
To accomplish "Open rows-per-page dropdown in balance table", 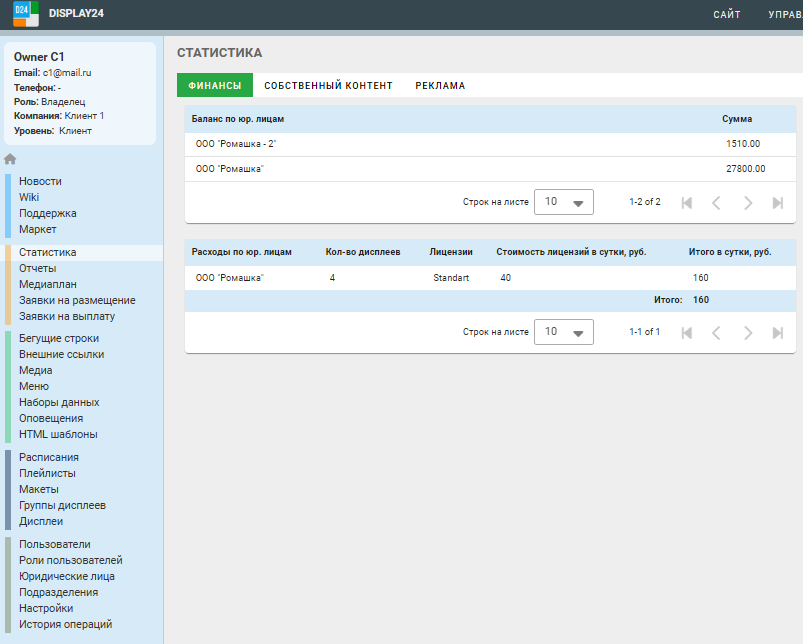I will (x=564, y=202).
